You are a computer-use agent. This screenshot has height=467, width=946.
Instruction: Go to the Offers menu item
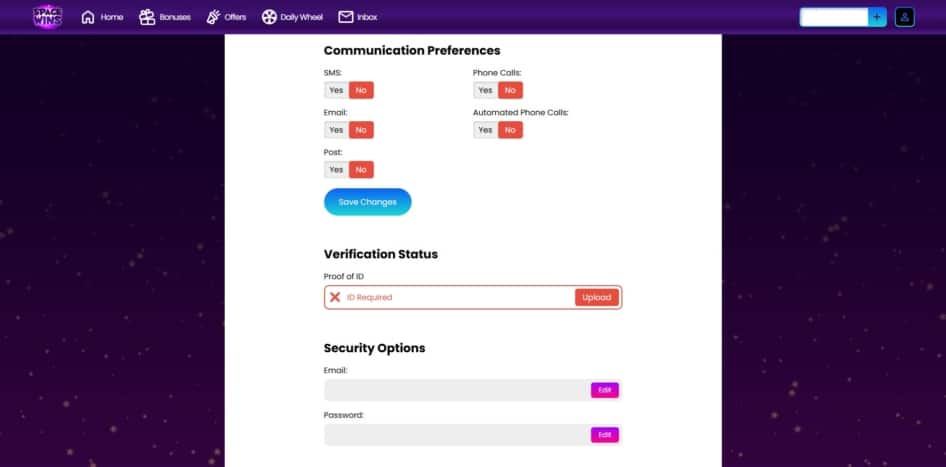click(x=226, y=17)
